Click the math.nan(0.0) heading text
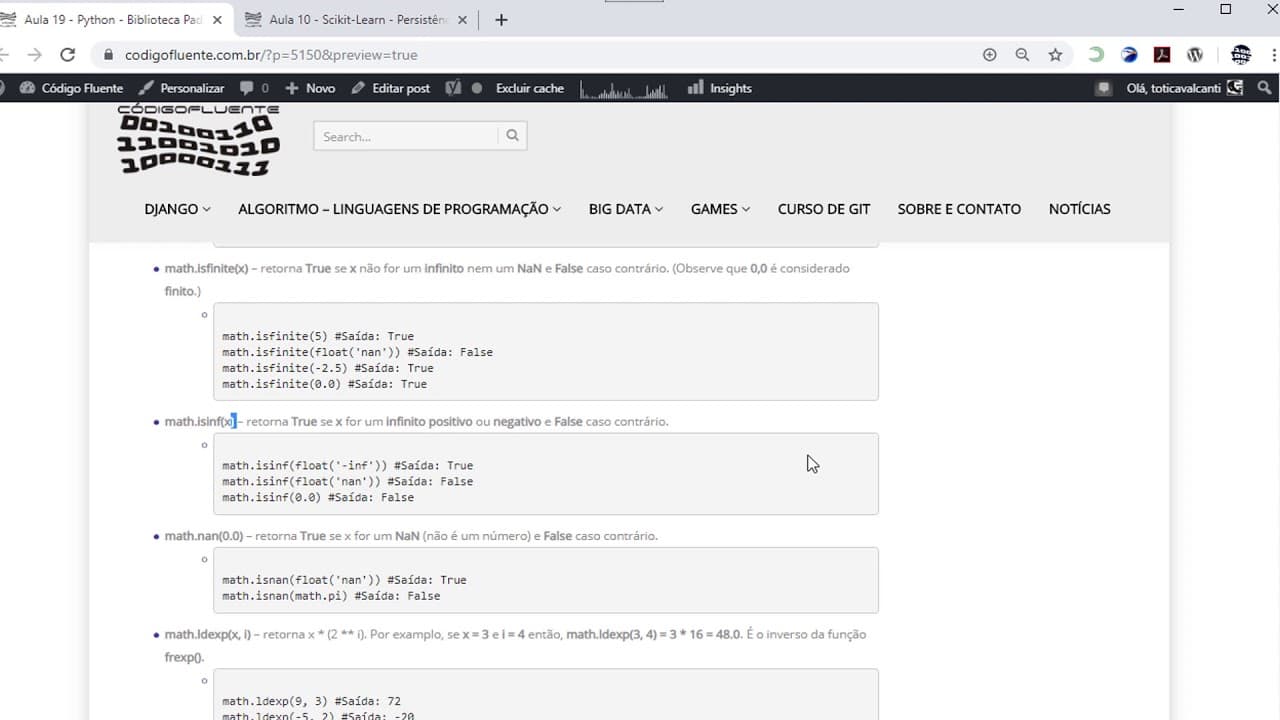The image size is (1280, 720). pyautogui.click(x=204, y=536)
